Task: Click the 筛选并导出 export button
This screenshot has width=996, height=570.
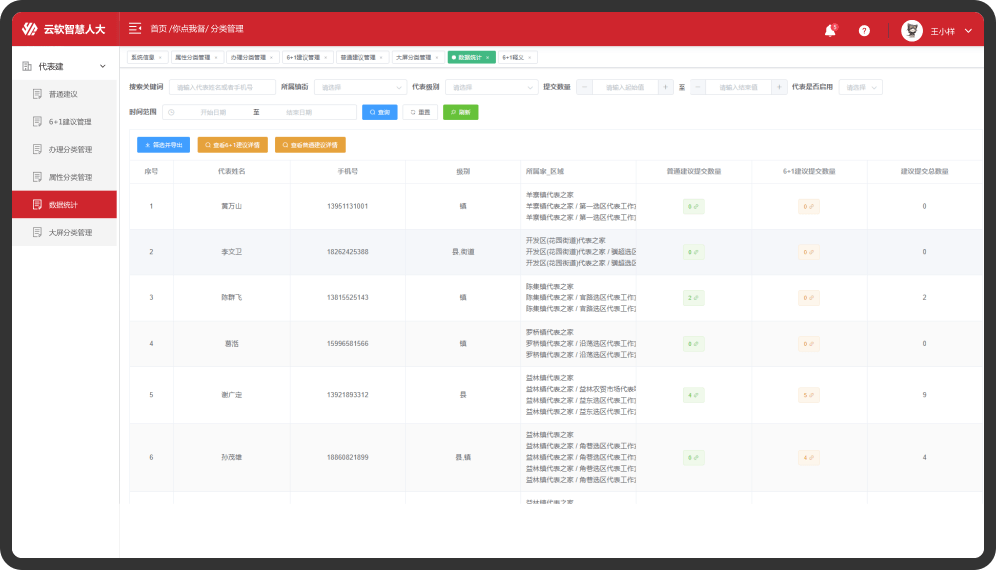Action: (x=163, y=145)
